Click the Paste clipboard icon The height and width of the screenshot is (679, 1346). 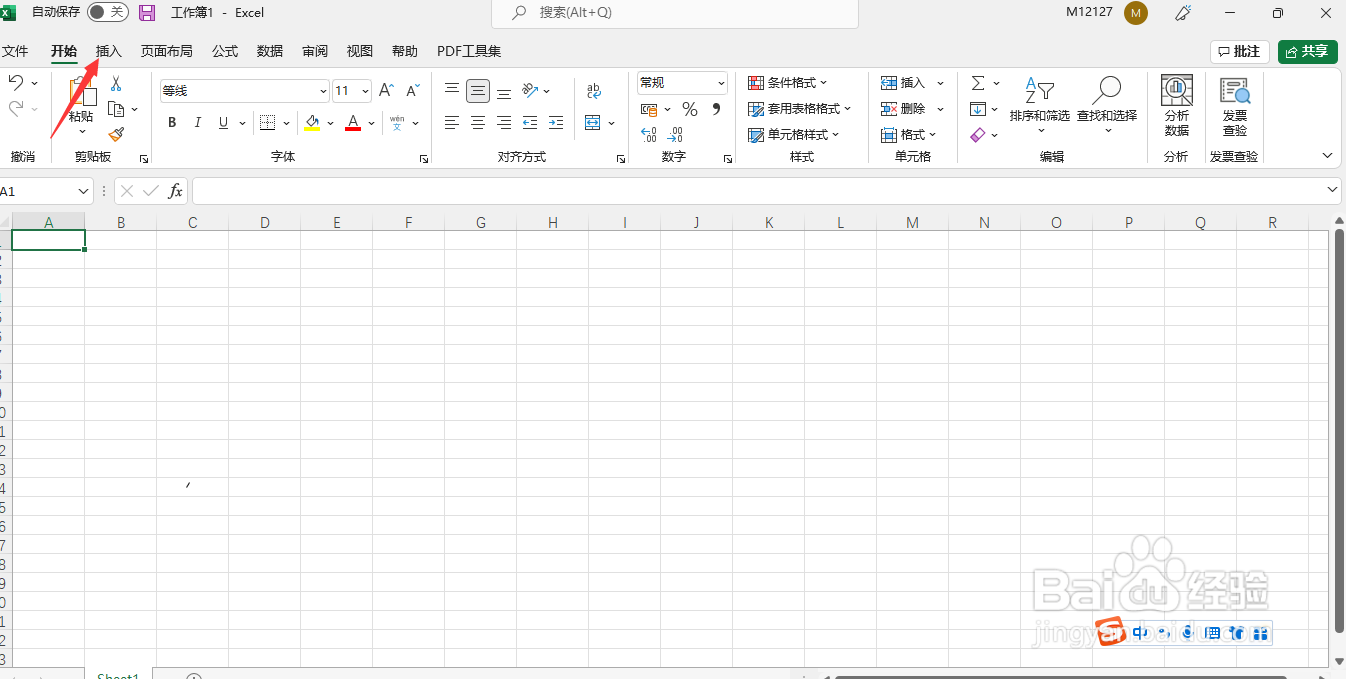(81, 93)
